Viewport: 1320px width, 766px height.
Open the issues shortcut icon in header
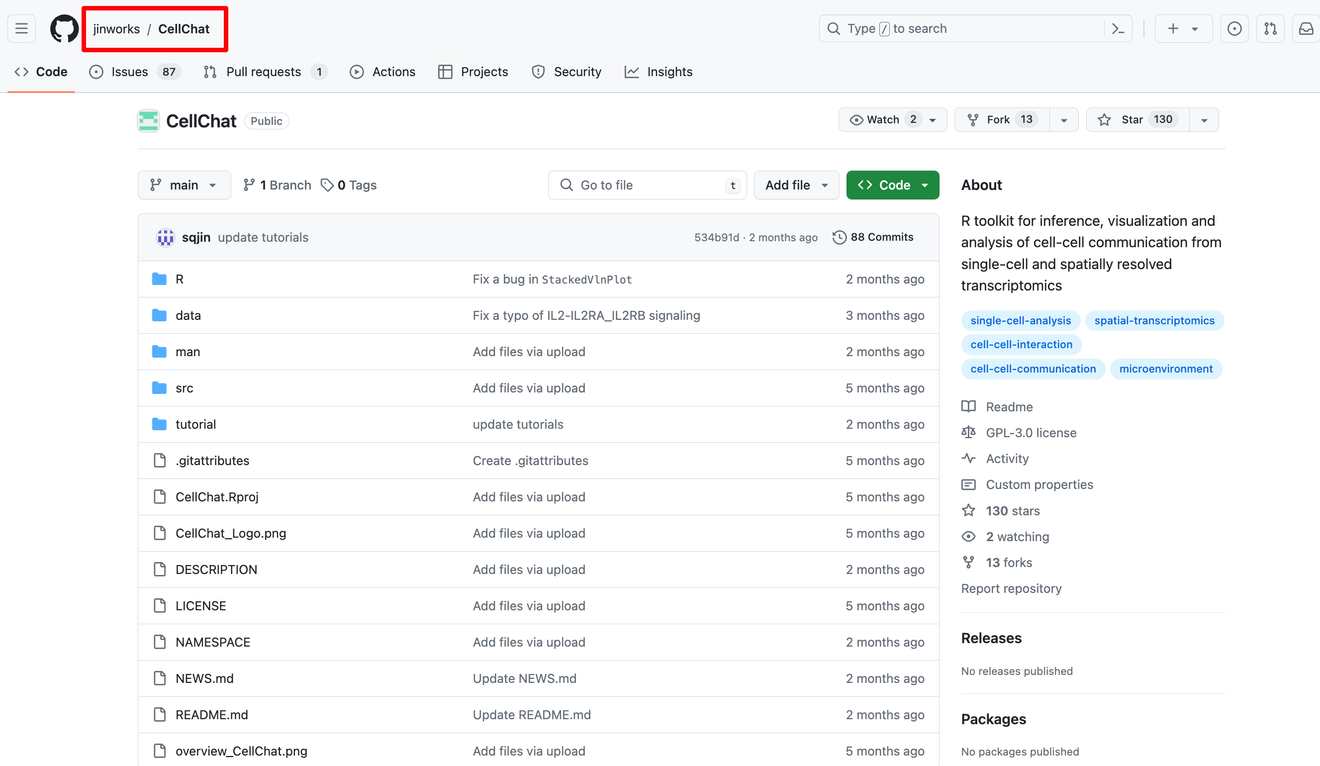(x=1234, y=29)
